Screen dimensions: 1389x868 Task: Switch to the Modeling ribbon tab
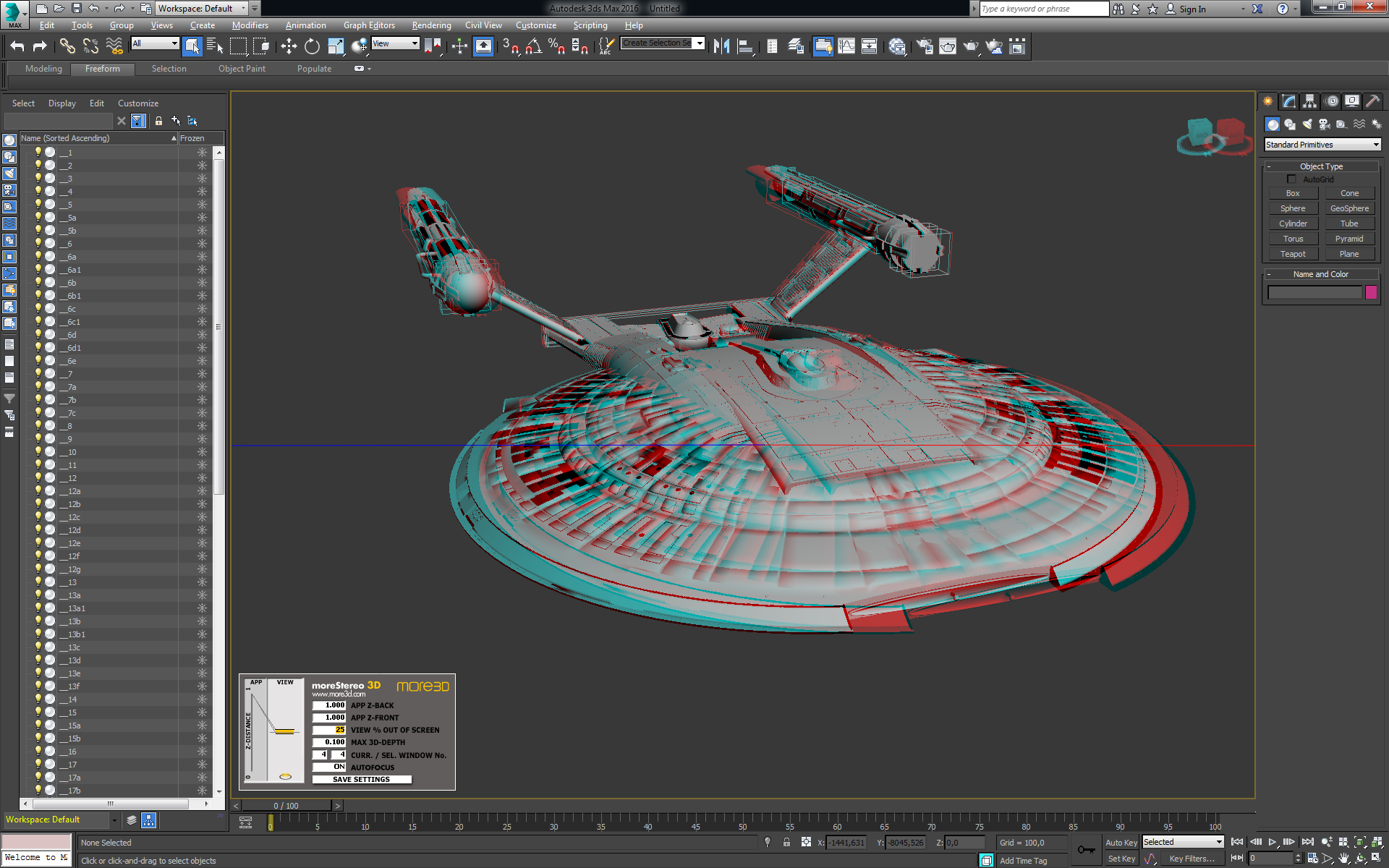43,69
